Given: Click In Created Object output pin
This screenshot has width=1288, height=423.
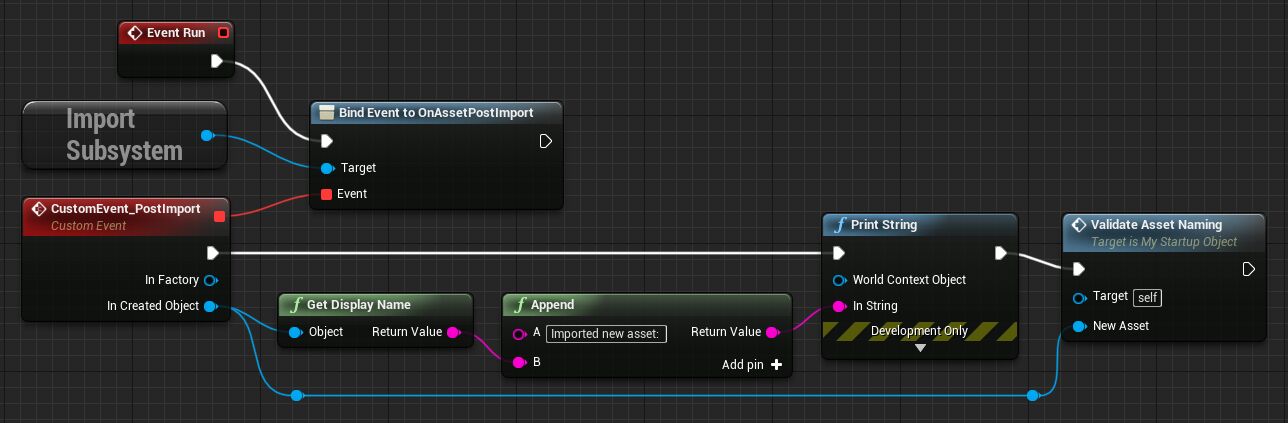Looking at the screenshot, I should tap(210, 306).
